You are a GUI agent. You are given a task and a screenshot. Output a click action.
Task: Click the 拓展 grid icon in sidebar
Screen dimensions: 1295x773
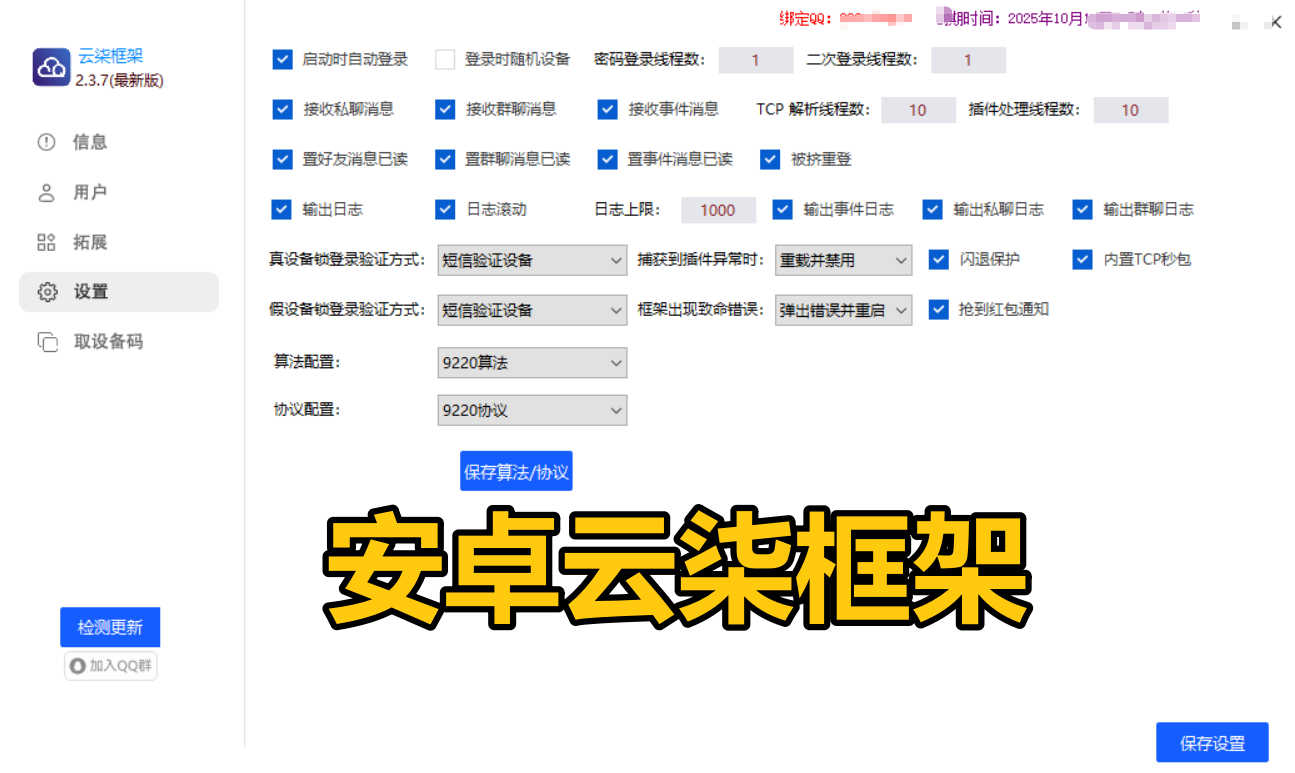46,242
